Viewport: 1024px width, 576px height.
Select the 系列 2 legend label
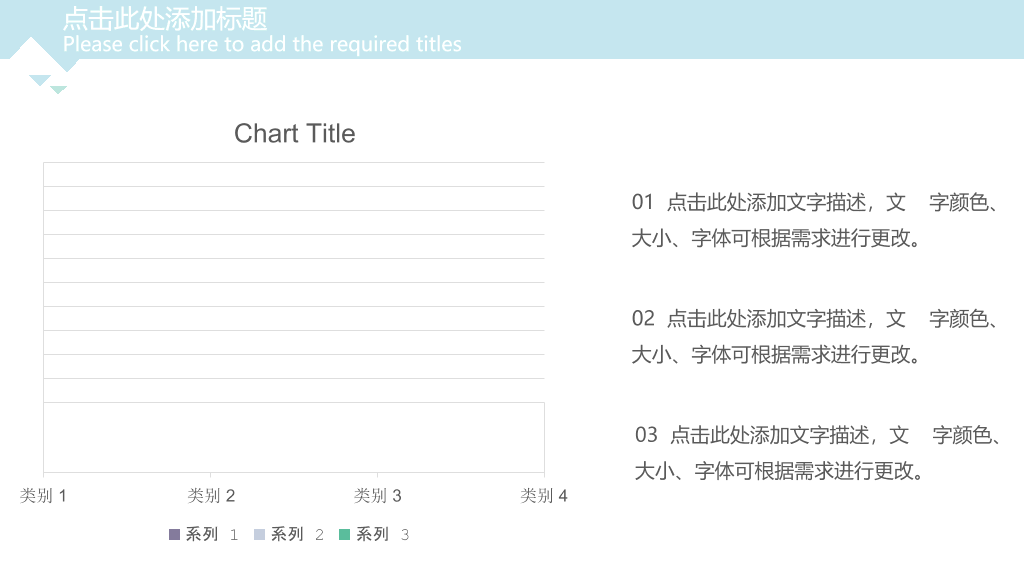coord(297,534)
